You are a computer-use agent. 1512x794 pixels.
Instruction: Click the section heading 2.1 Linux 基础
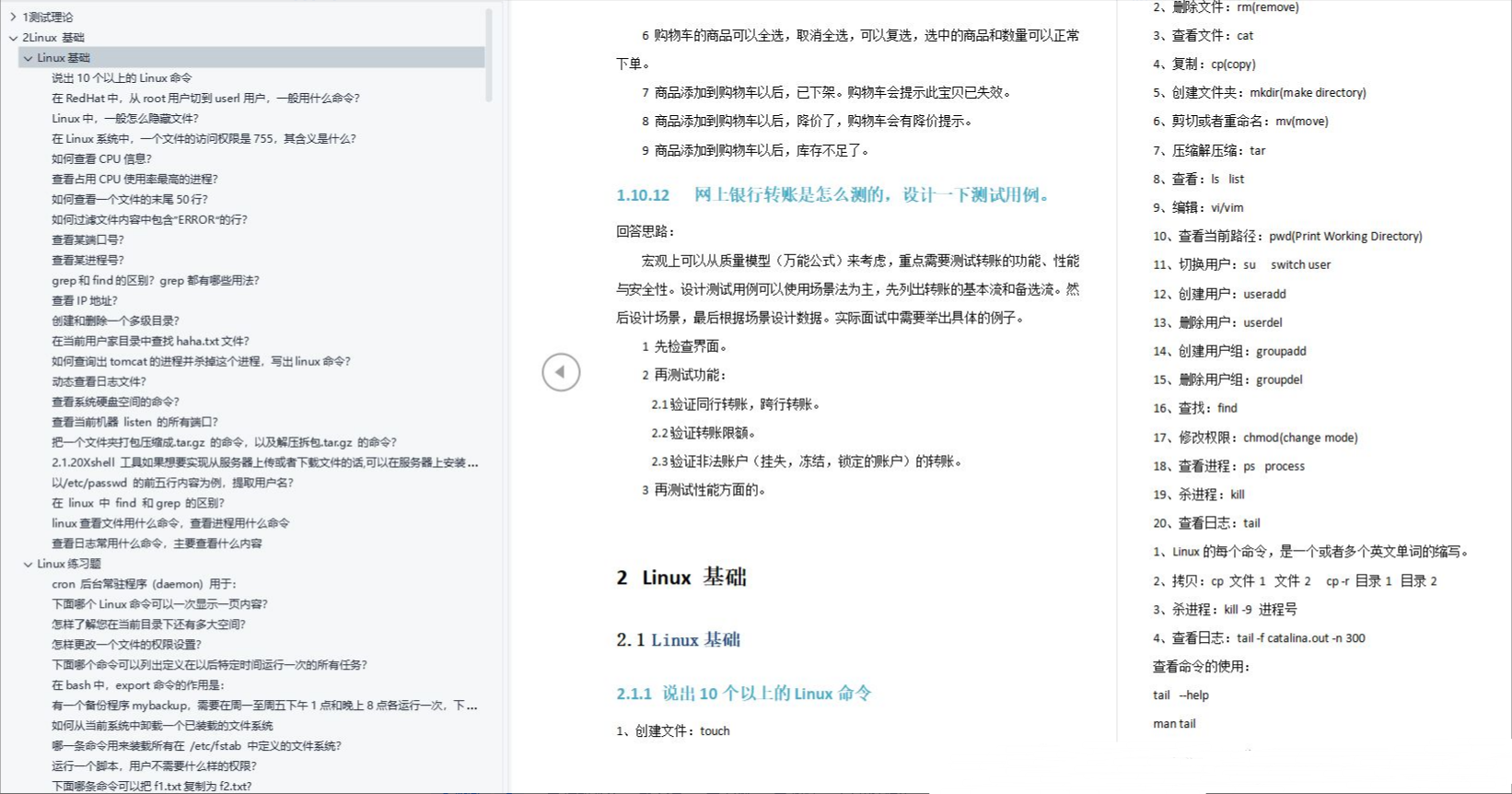[x=679, y=640]
